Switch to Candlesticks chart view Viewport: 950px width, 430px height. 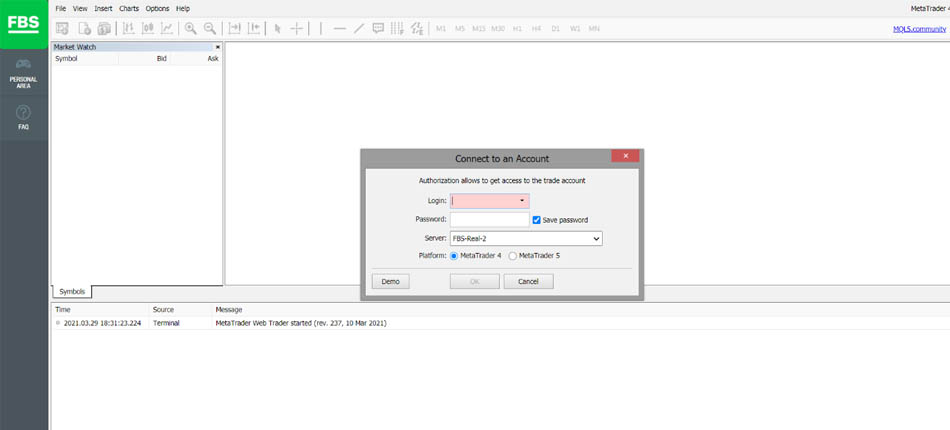(x=148, y=28)
